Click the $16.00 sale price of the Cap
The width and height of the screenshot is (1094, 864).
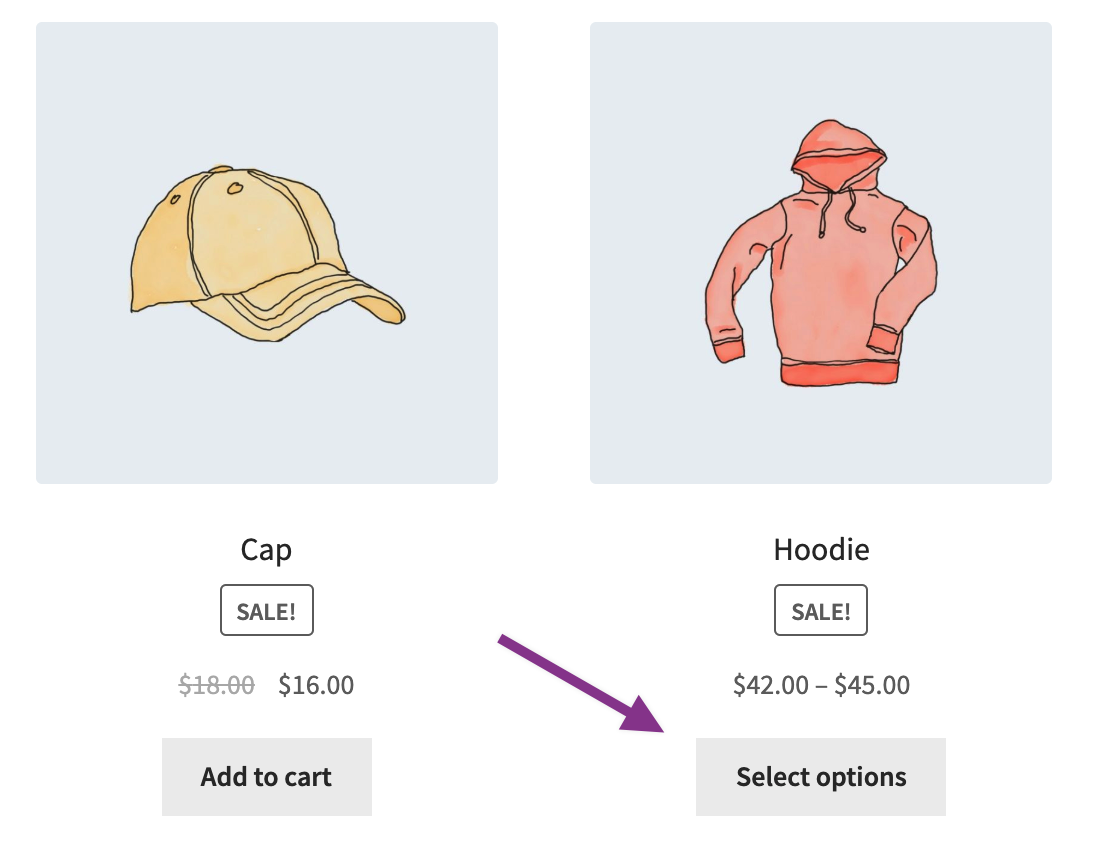tap(316, 685)
